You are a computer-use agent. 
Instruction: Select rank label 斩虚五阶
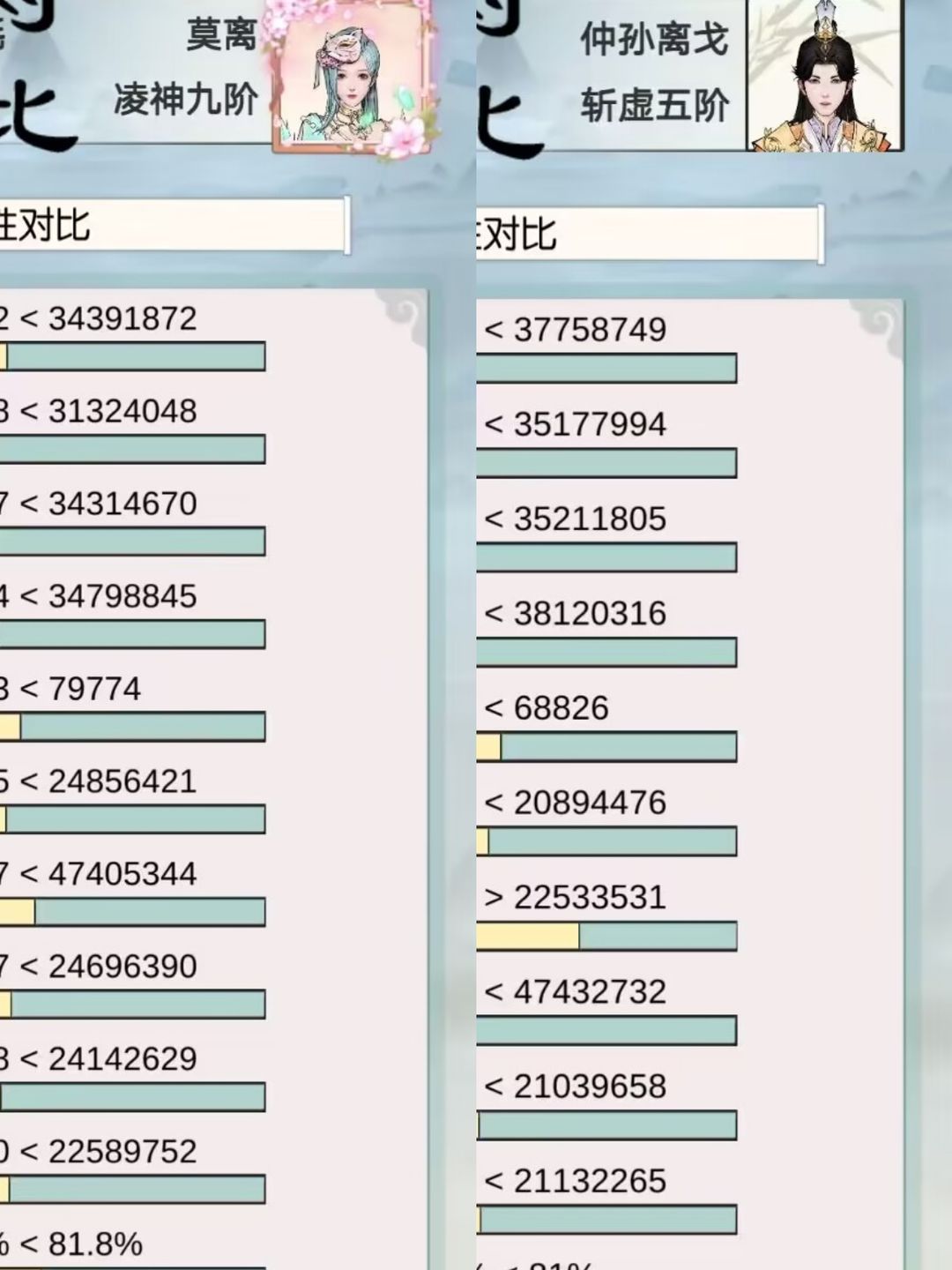[x=654, y=106]
